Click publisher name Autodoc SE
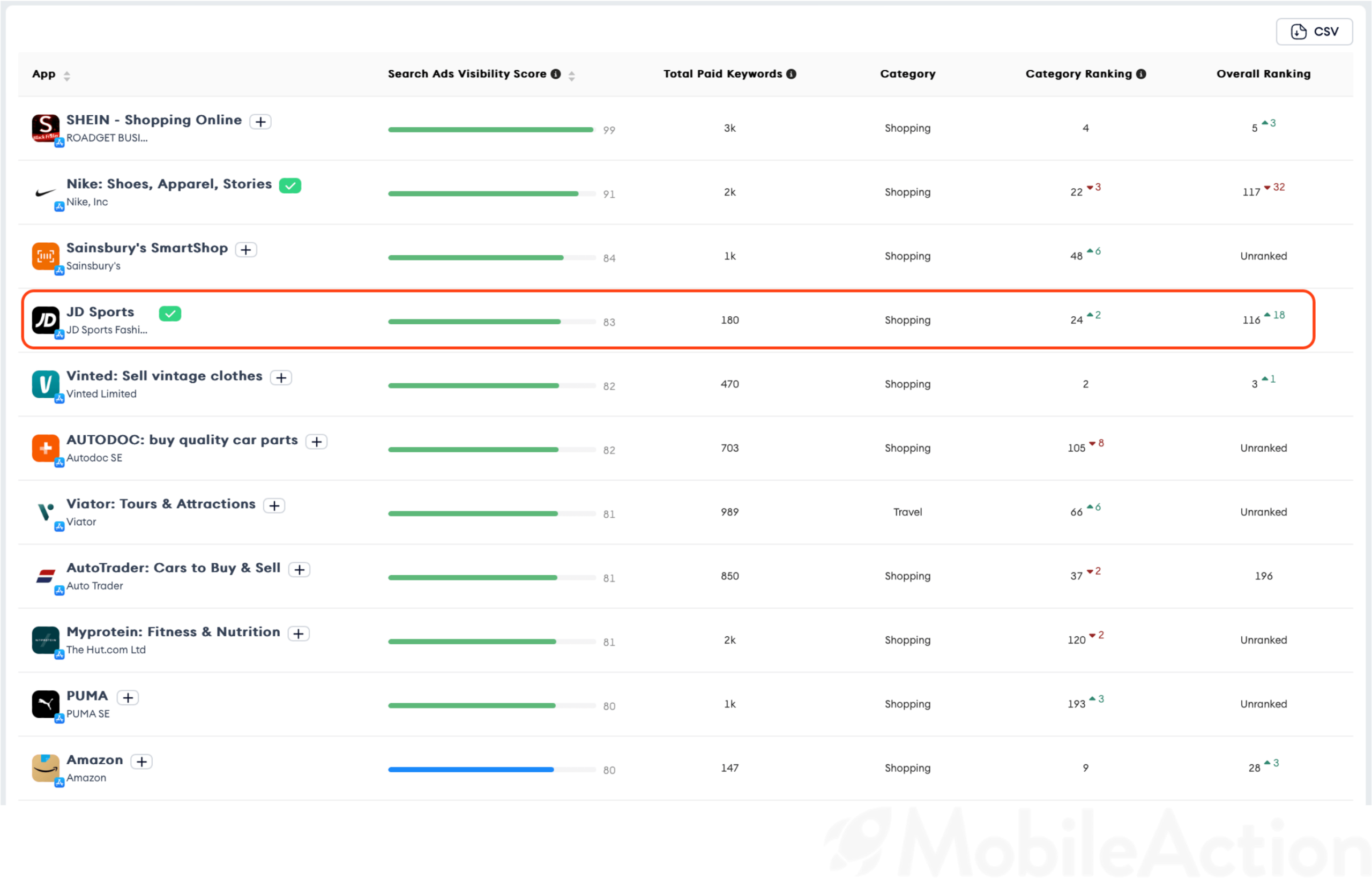 pyautogui.click(x=94, y=458)
